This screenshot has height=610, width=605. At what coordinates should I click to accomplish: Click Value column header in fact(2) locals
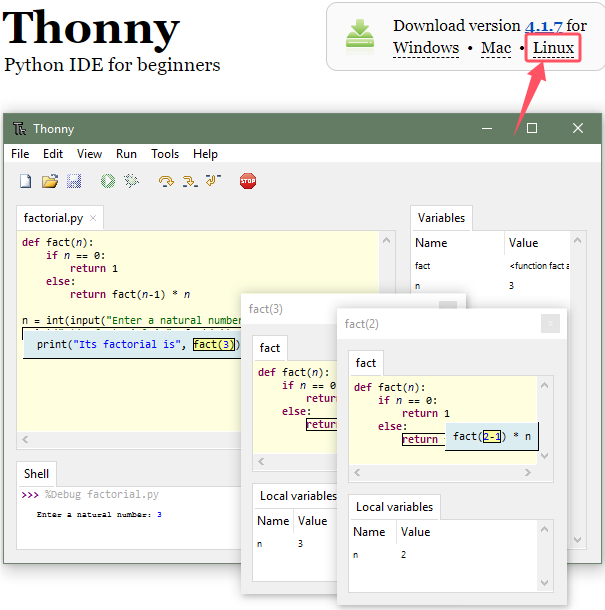467,532
